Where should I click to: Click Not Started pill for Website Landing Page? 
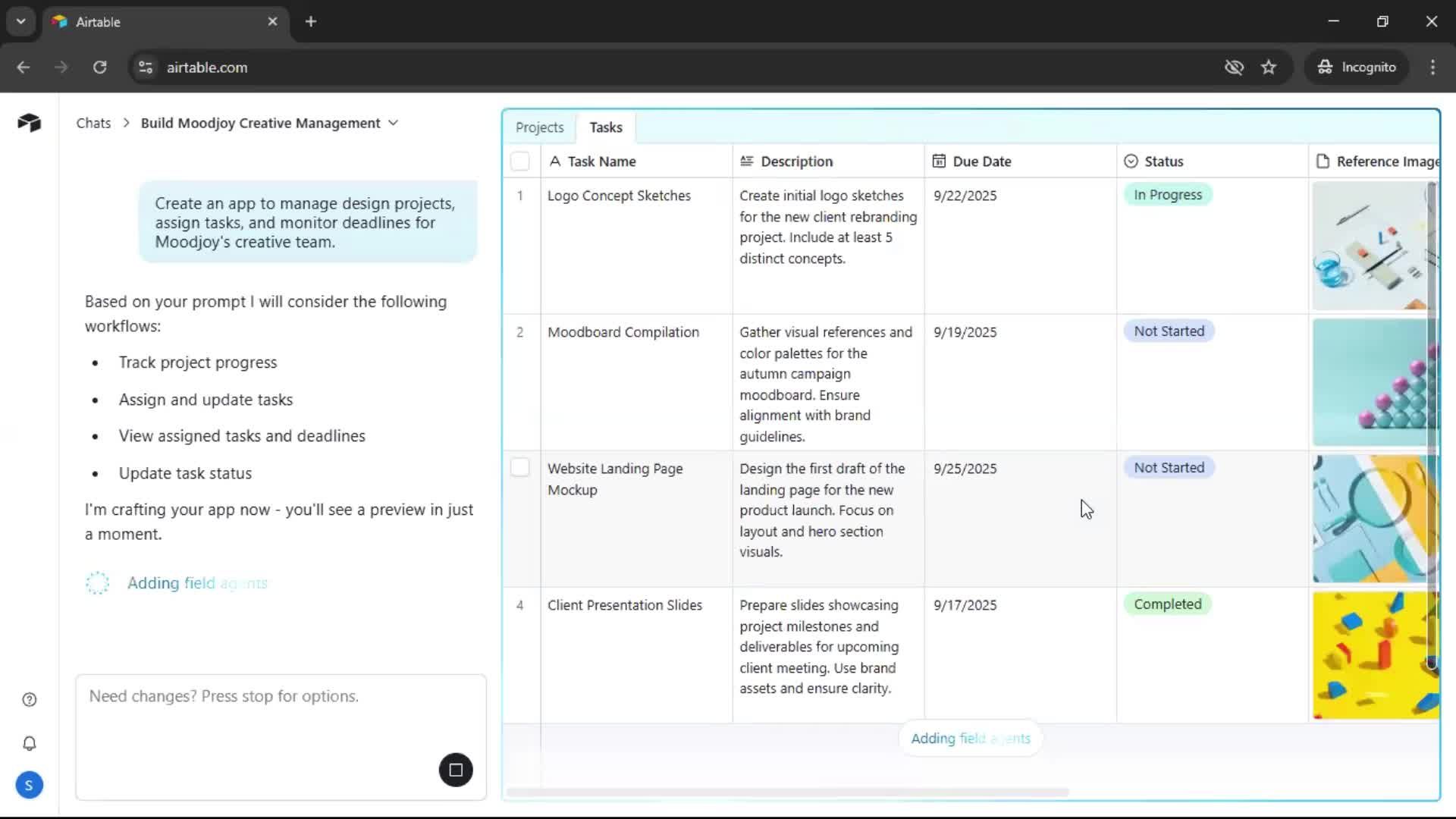[x=1169, y=468]
